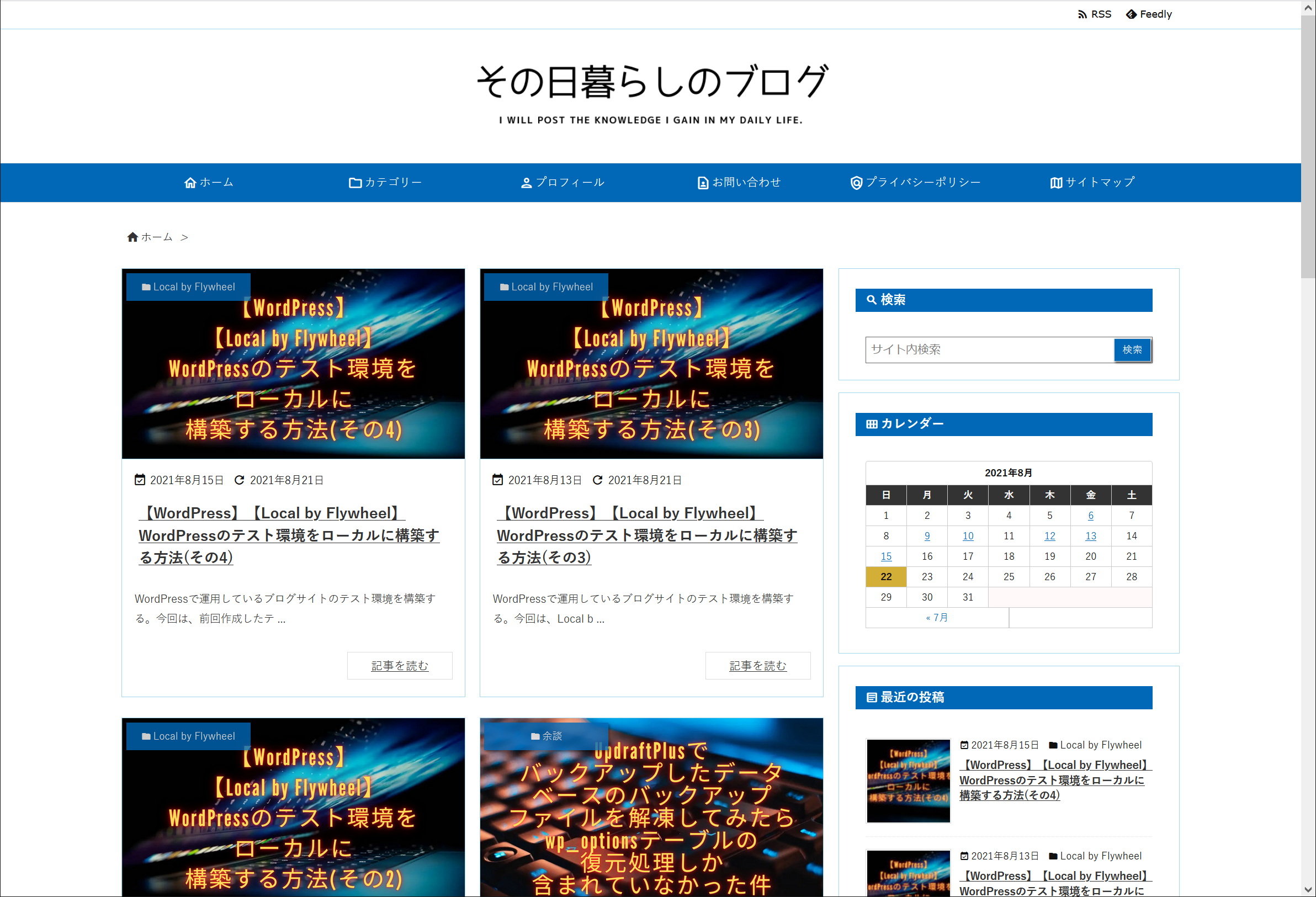
Task: Go to ホーム in navigation bar
Action: [x=209, y=182]
